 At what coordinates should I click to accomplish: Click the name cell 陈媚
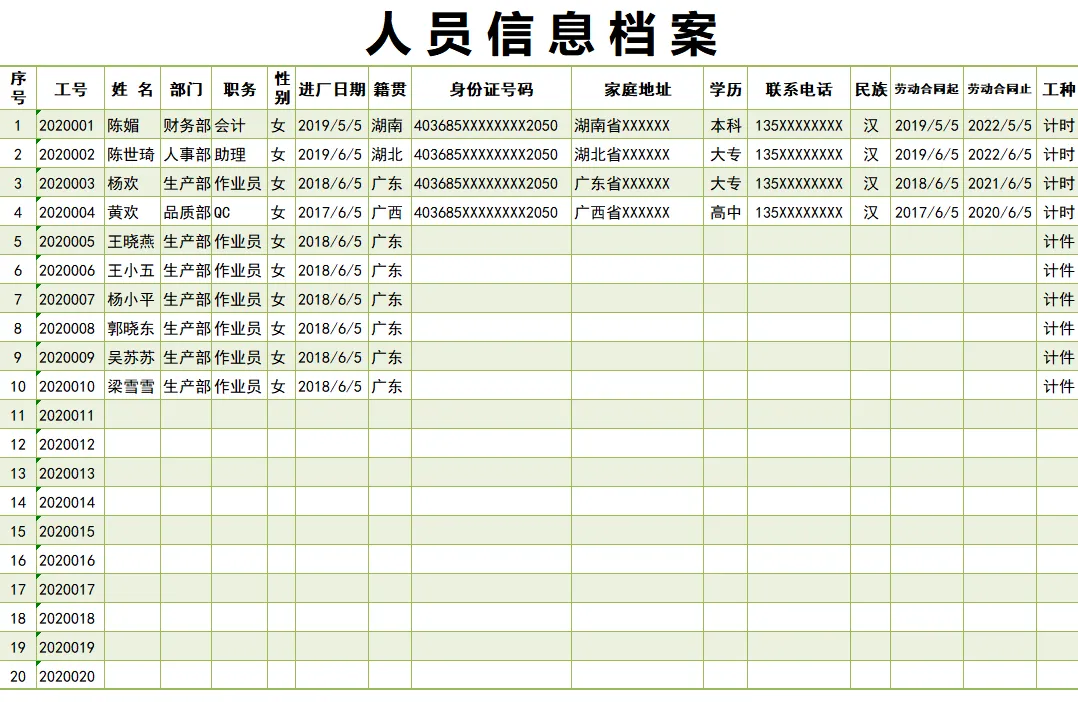(133, 125)
